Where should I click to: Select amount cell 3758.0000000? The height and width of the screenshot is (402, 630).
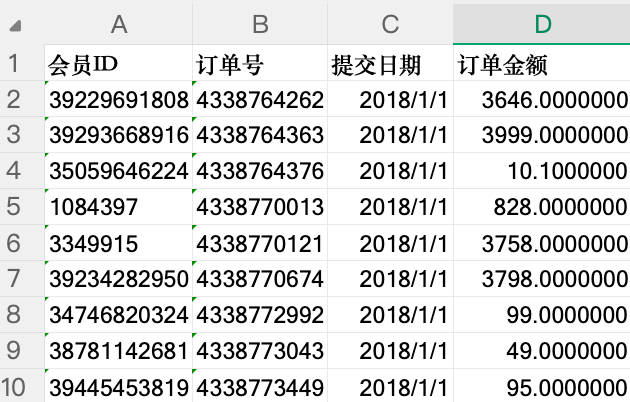[542, 243]
